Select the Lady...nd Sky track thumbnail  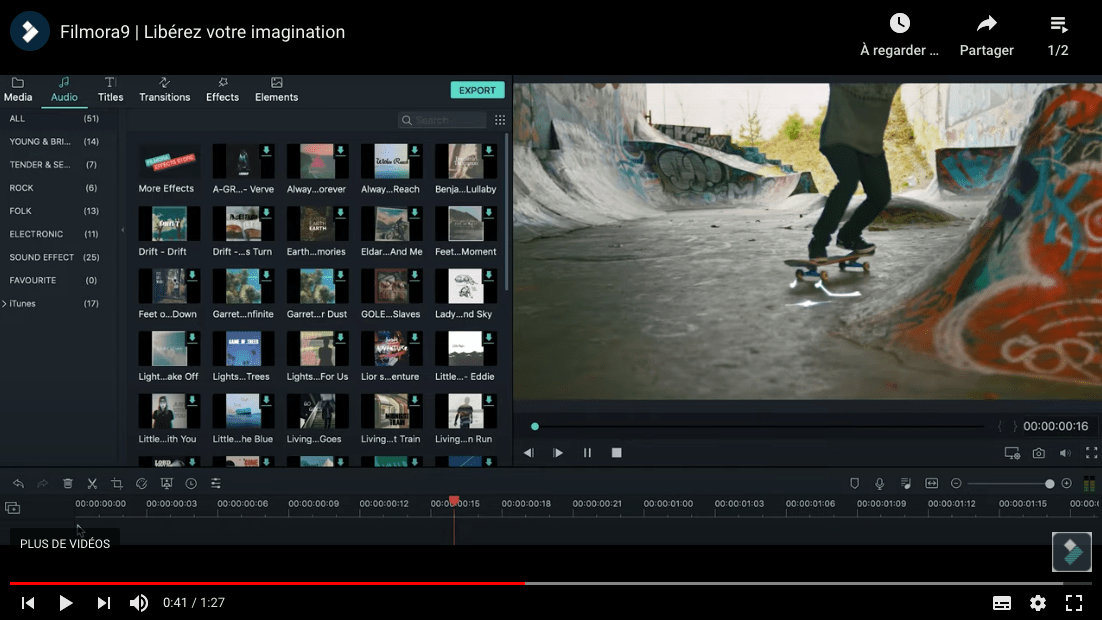point(465,286)
